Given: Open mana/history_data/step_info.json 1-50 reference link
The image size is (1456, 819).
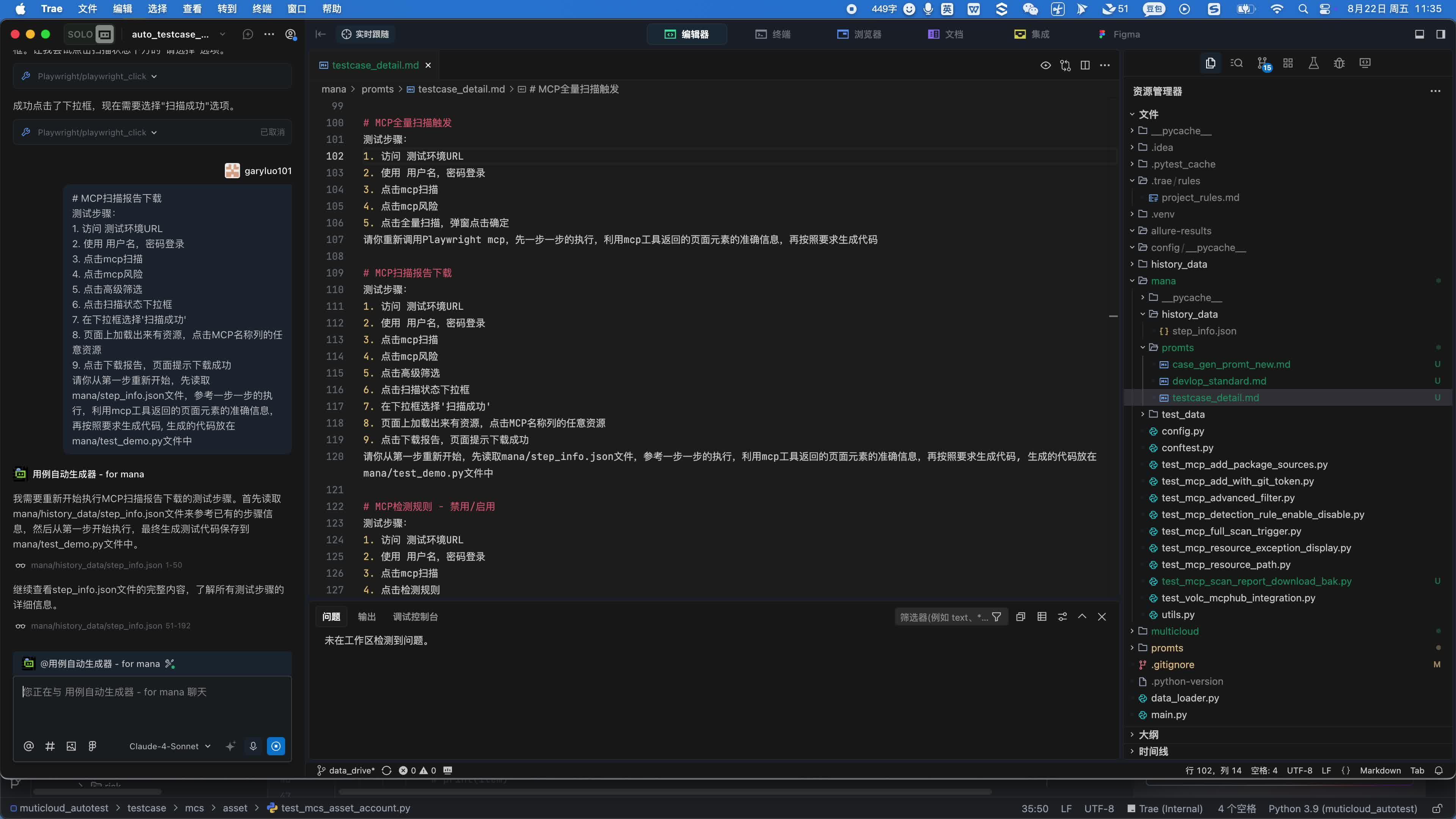Looking at the screenshot, I should [x=106, y=565].
